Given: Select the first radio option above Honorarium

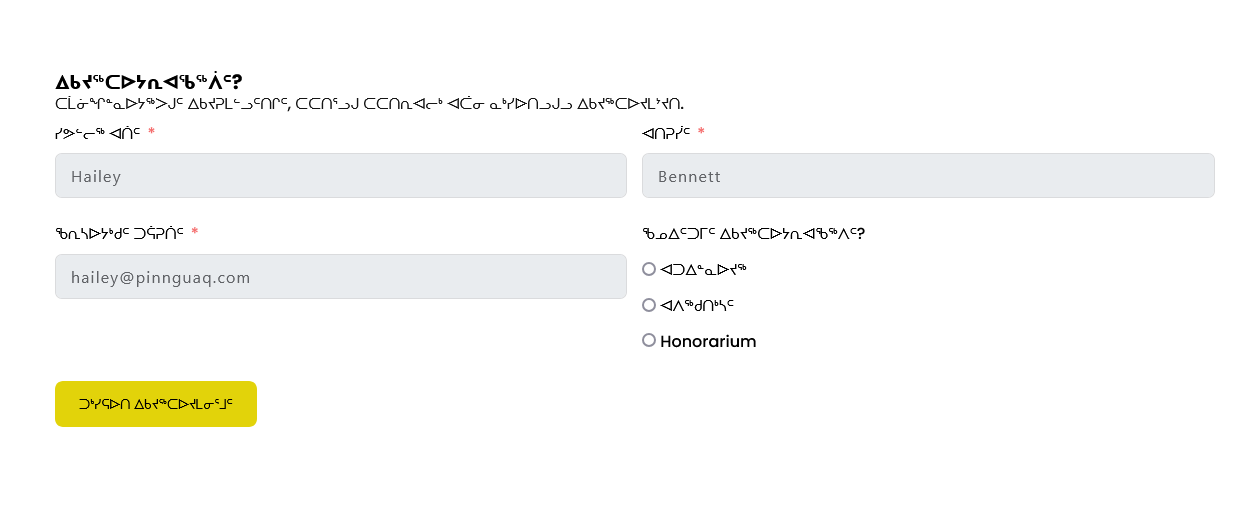Looking at the screenshot, I should pyautogui.click(x=649, y=269).
